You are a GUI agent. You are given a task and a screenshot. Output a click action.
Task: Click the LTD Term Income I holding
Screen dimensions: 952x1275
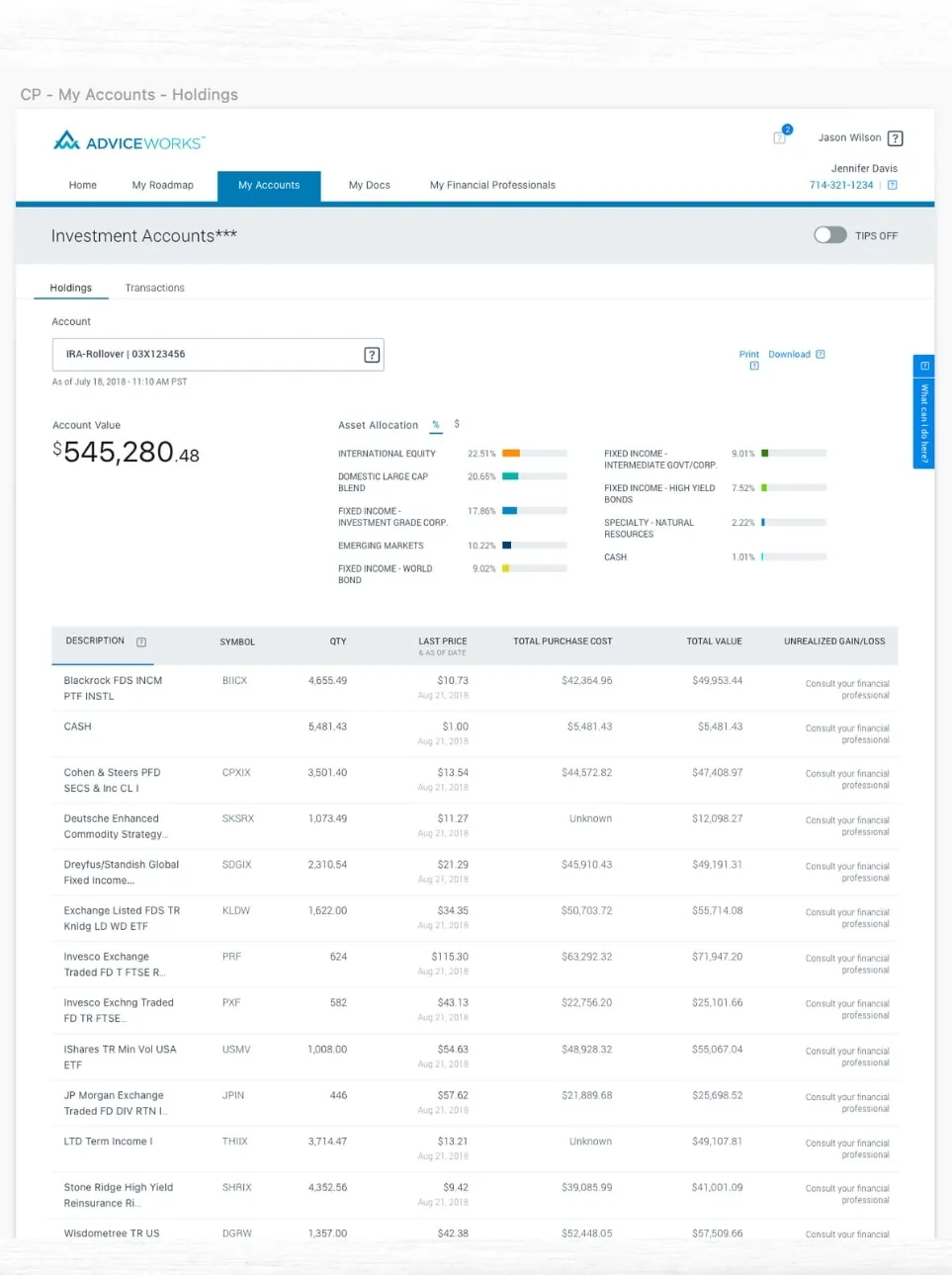[108, 1142]
